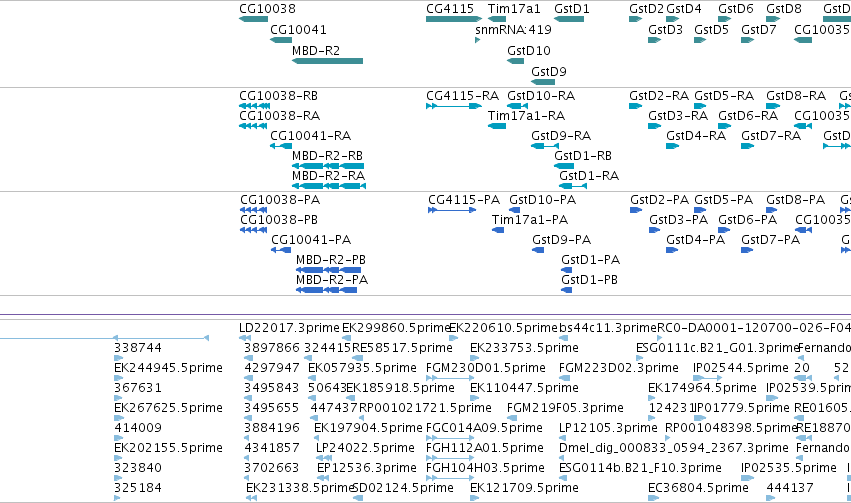Select the MBD-R2 gene bar

click(327, 61)
